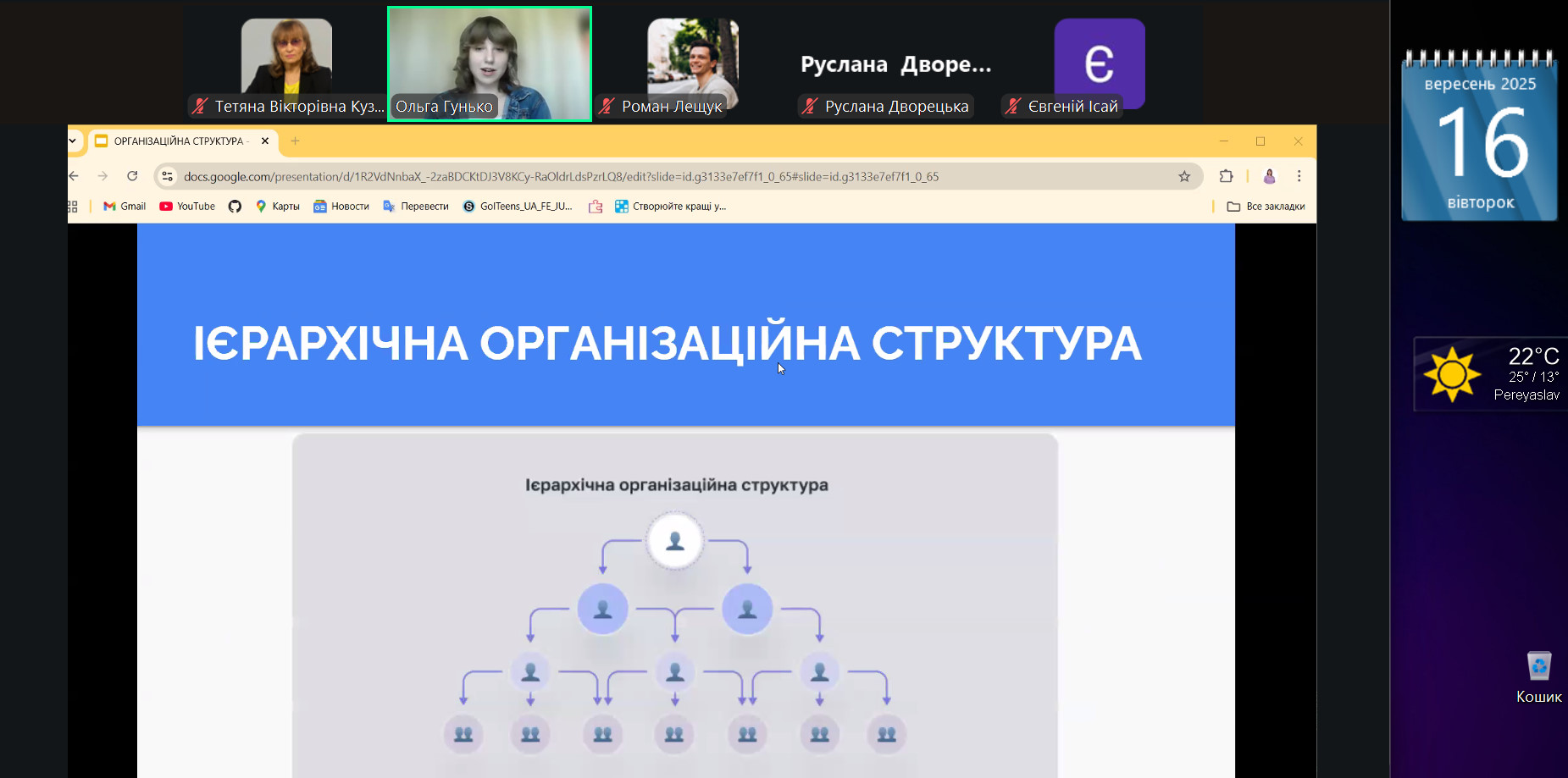
Task: Open the Chrome profile avatar
Action: 1269,176
